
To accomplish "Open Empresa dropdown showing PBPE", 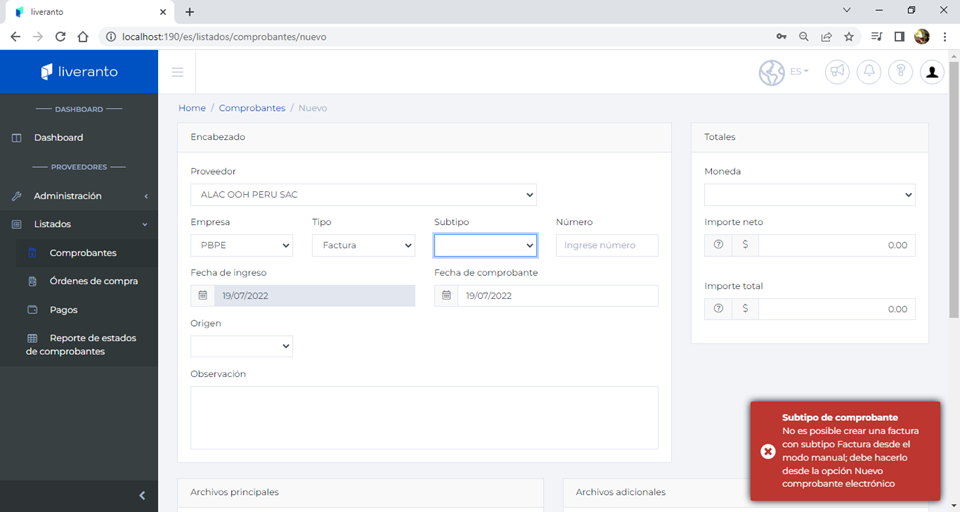I will 241,245.
